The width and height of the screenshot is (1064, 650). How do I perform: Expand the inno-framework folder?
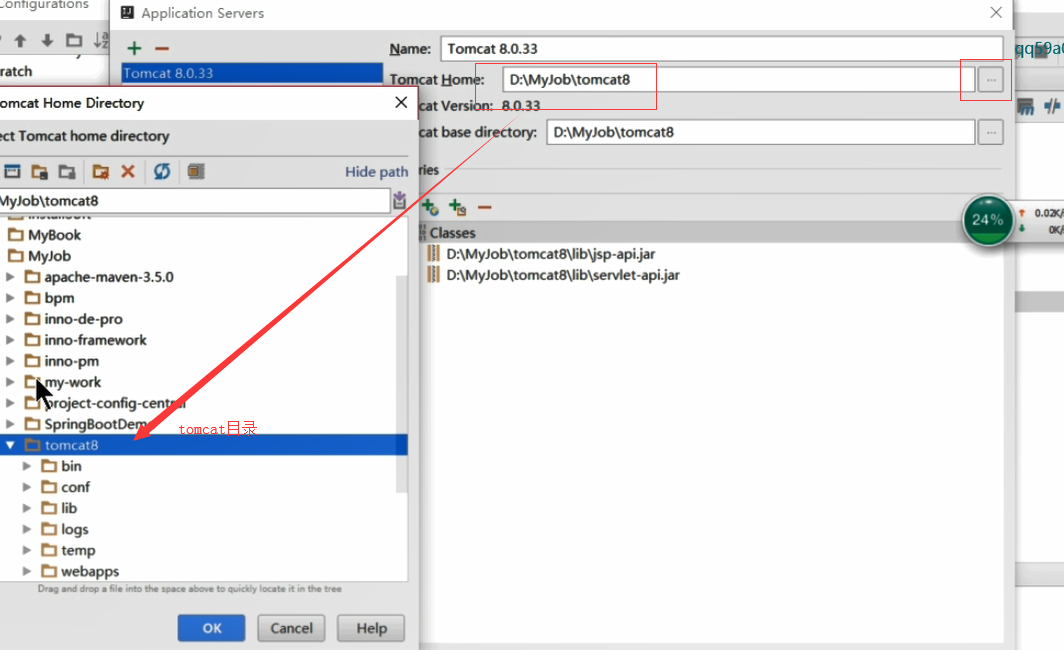point(10,340)
